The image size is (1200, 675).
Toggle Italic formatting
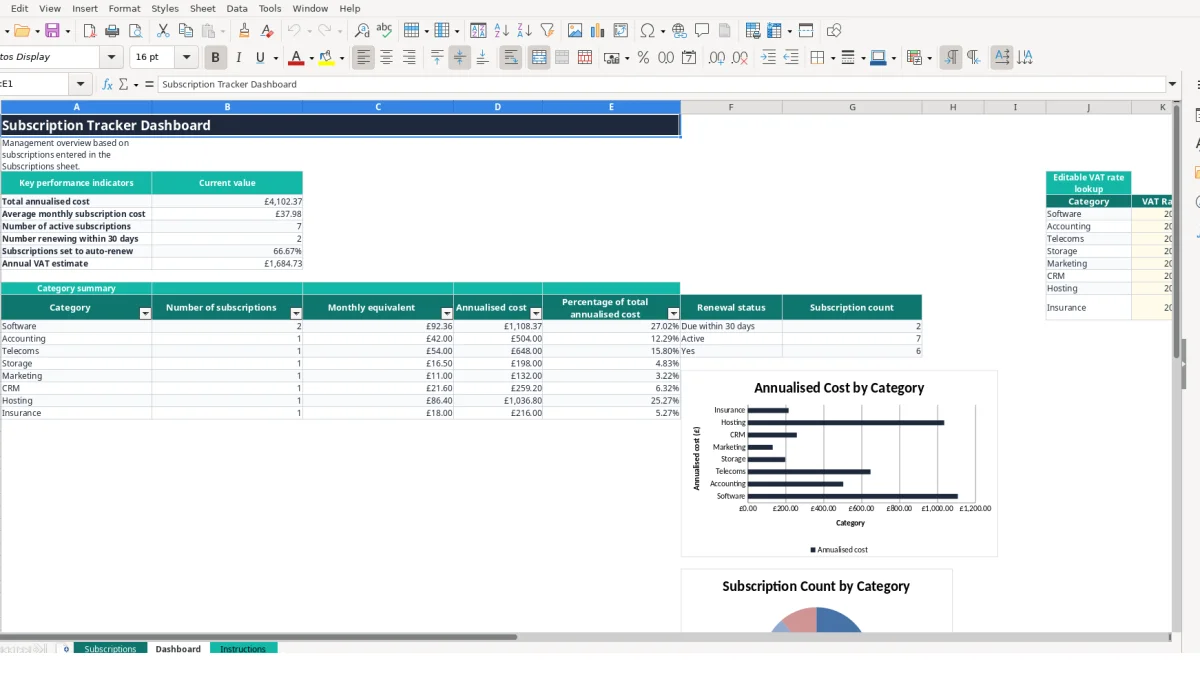[238, 58]
